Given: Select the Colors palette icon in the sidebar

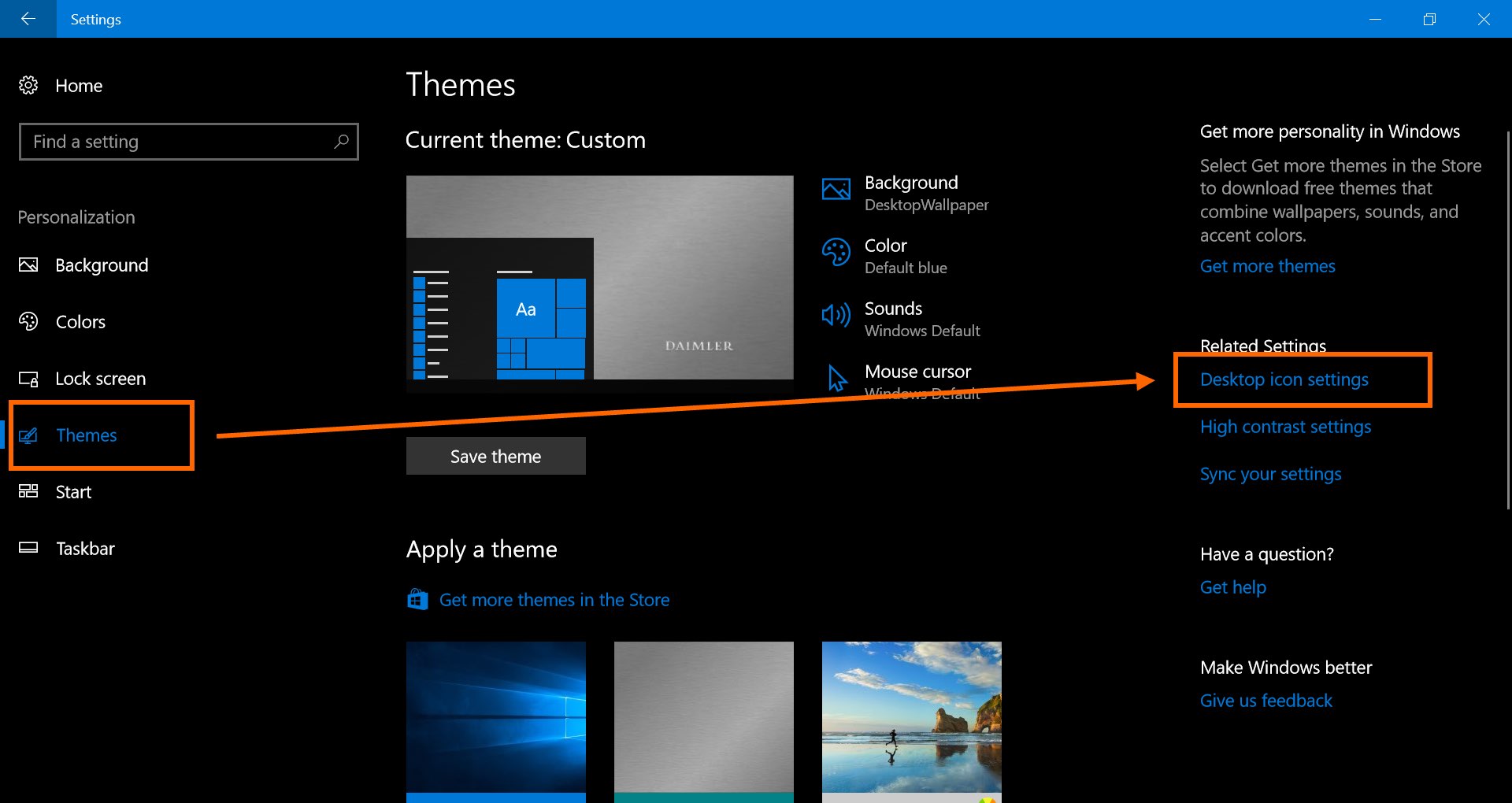Looking at the screenshot, I should click(28, 321).
